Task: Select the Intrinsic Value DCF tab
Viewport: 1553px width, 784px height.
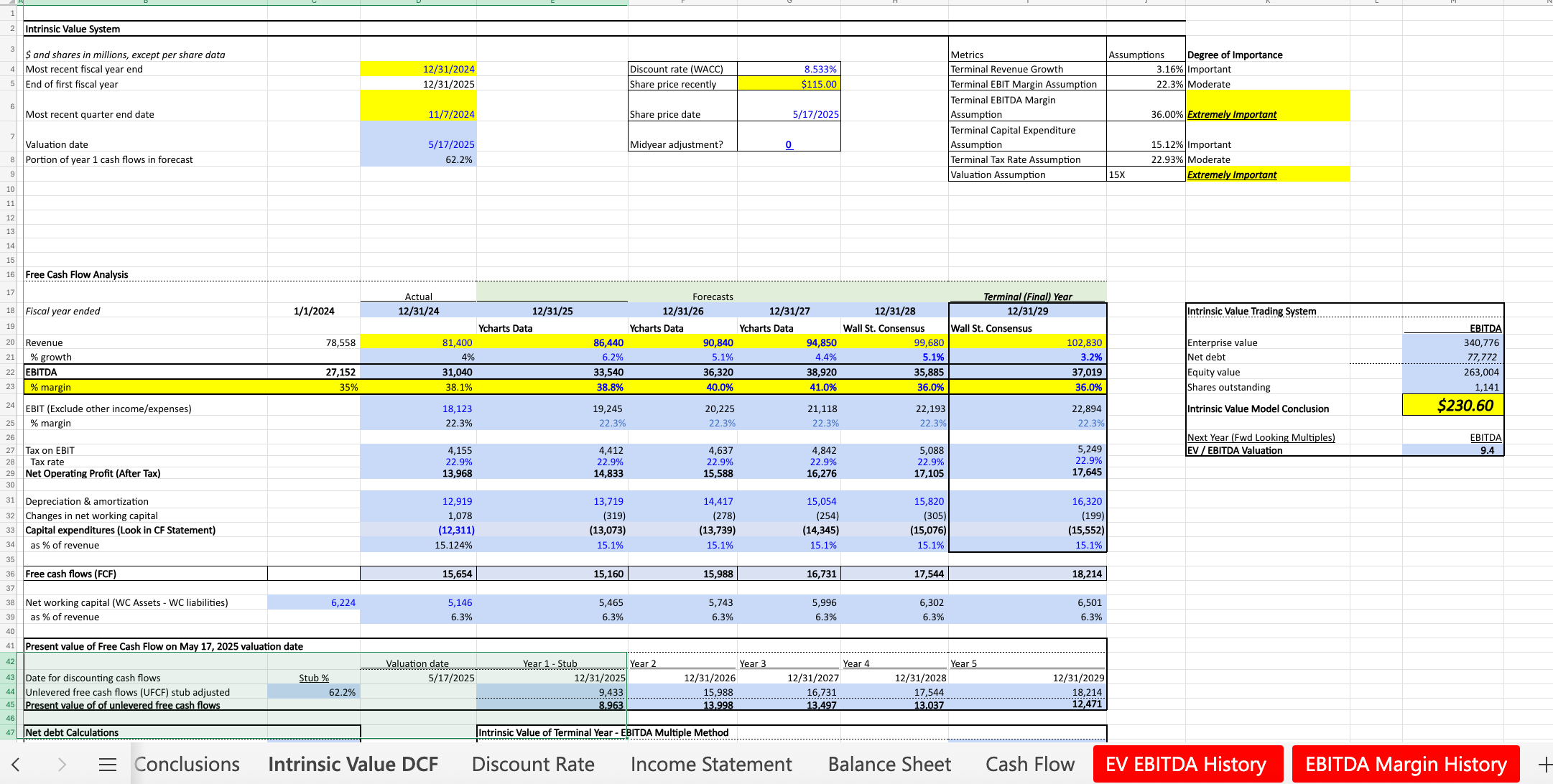Action: pos(353,765)
